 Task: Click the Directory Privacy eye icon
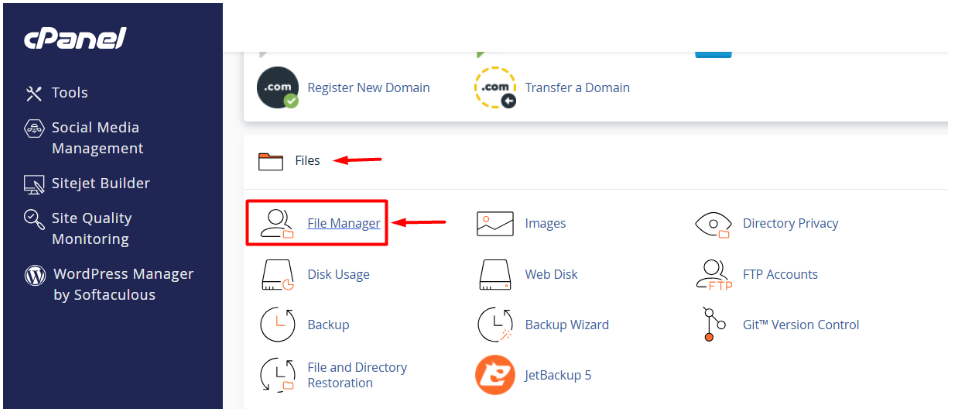tap(713, 224)
